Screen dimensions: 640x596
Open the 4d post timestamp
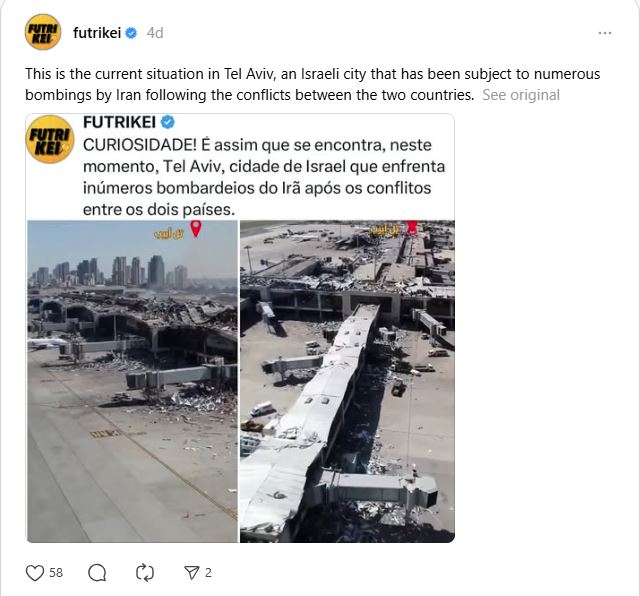click(x=155, y=33)
